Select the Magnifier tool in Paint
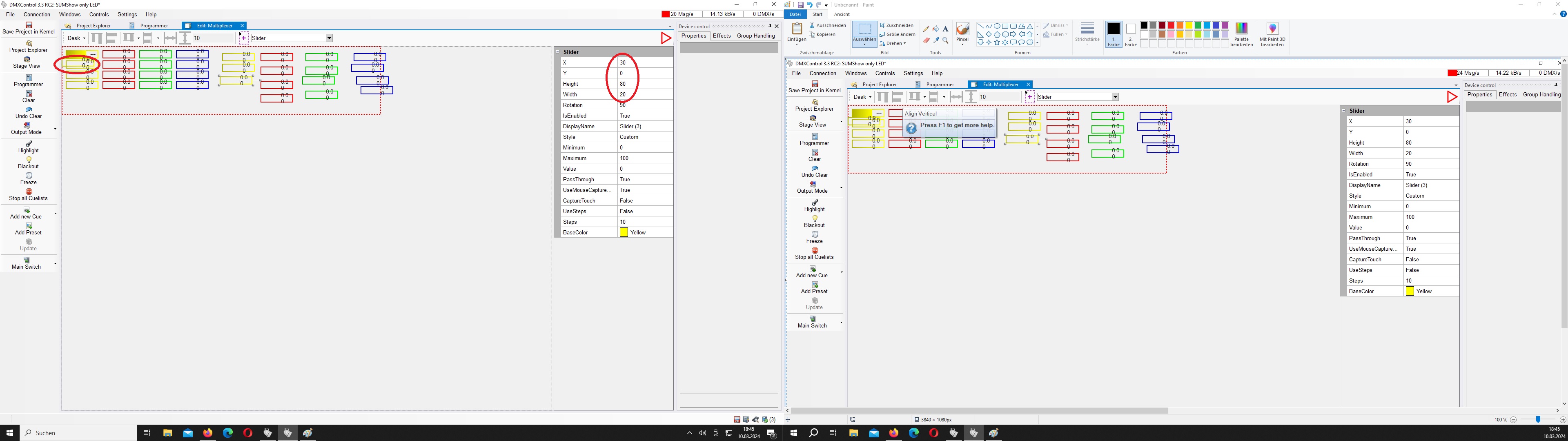Image resolution: width=1568 pixels, height=441 pixels. pyautogui.click(x=945, y=40)
